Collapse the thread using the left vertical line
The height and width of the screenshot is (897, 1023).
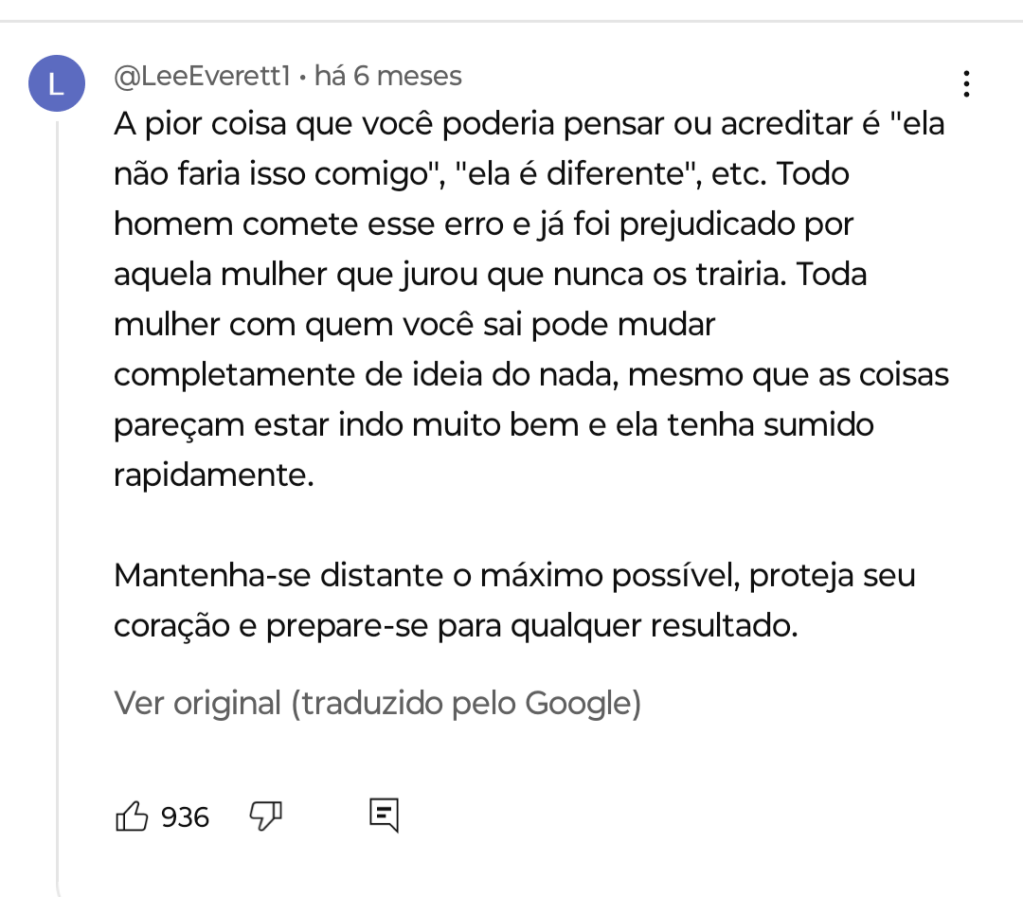pyautogui.click(x=57, y=500)
